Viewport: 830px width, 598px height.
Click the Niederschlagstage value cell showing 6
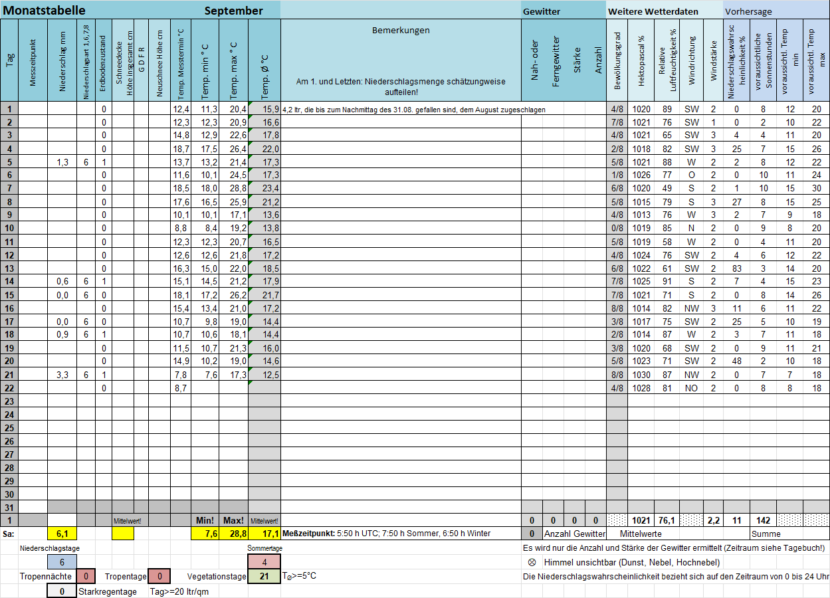tap(62, 563)
